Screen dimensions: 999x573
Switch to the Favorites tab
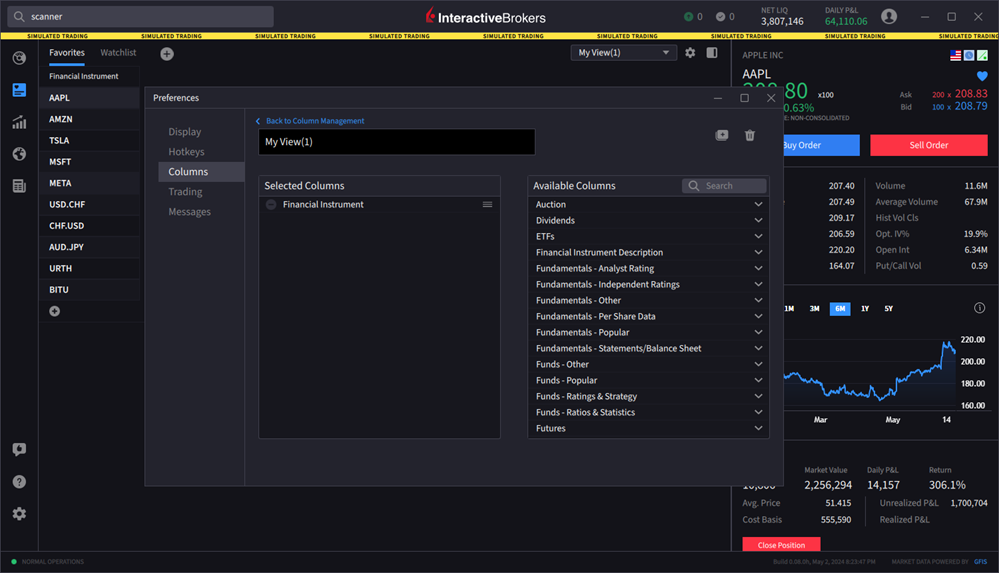pyautogui.click(x=67, y=53)
